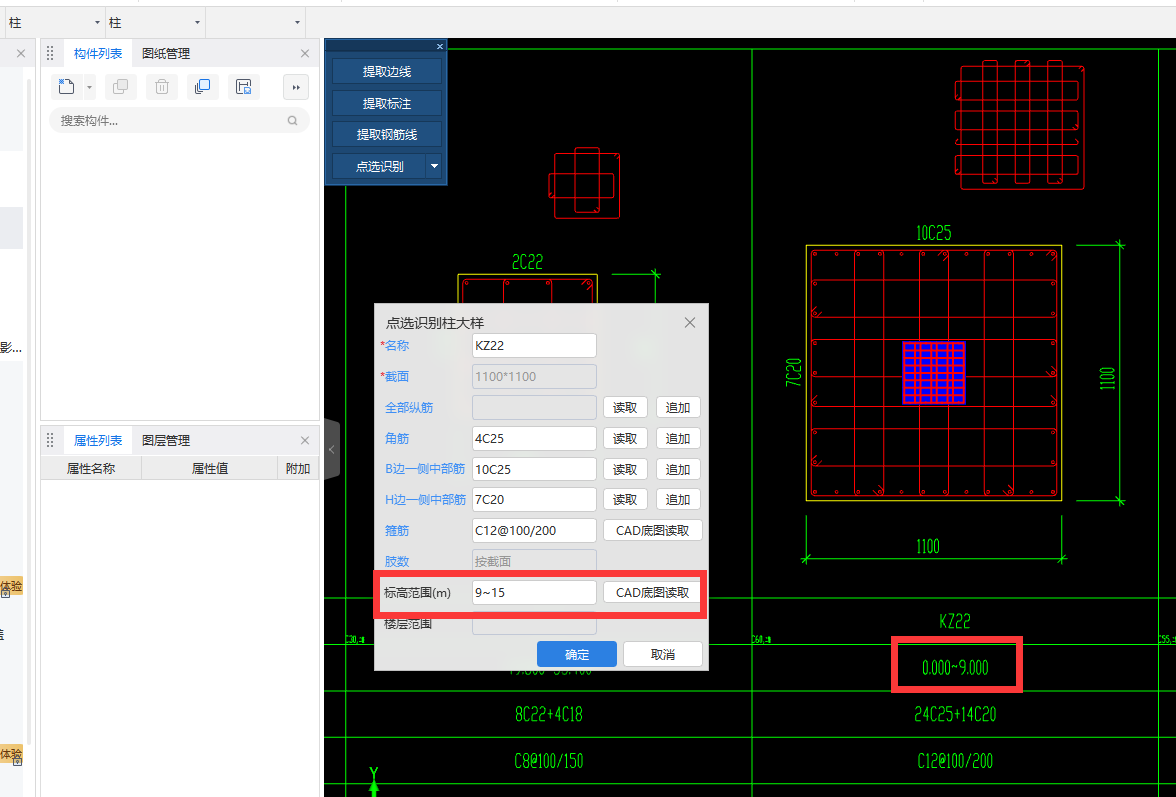Click 读取 for B边一侧中部筋
This screenshot has height=797, width=1176.
point(625,469)
